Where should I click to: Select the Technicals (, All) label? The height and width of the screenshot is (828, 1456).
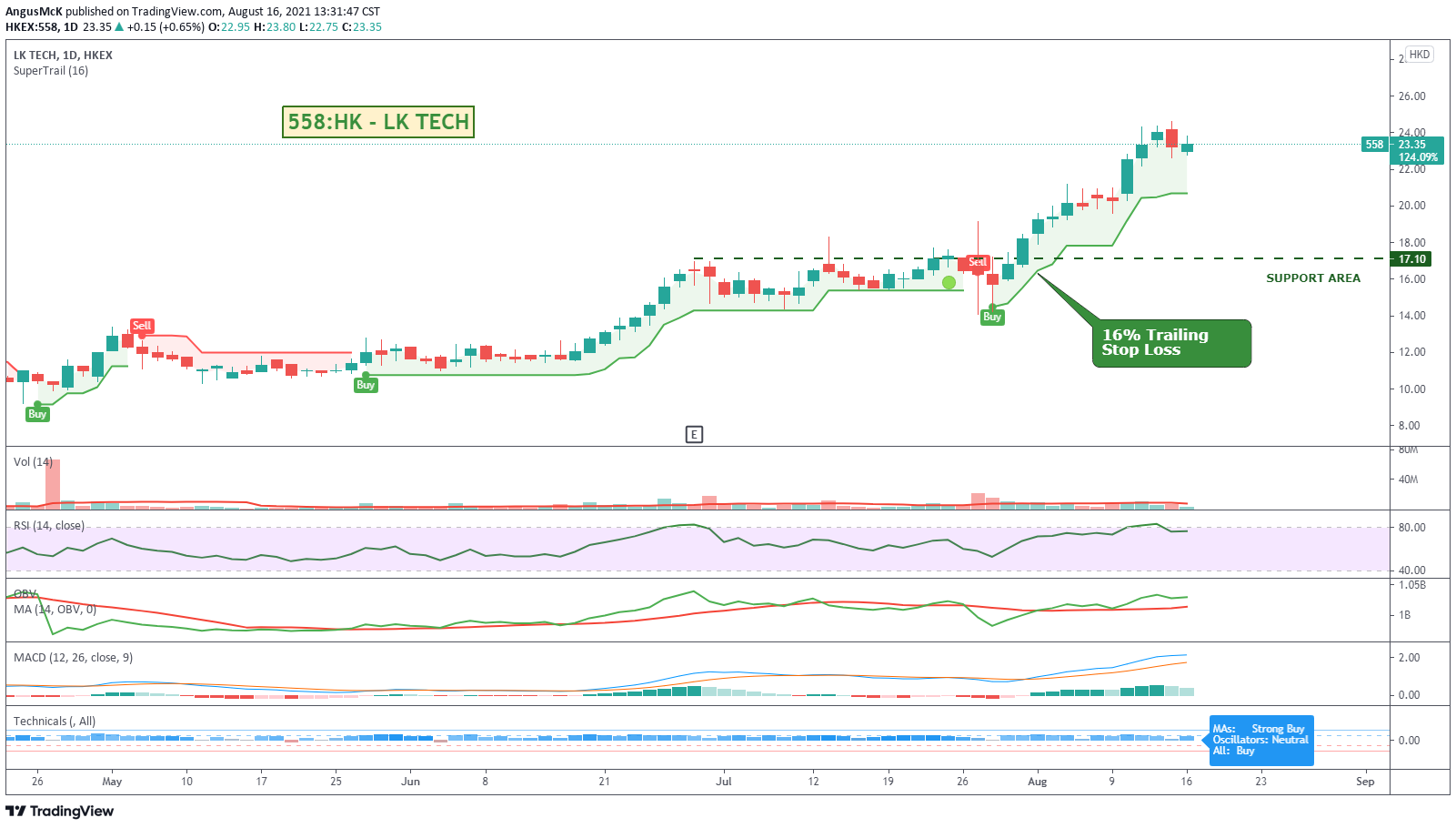[55, 722]
